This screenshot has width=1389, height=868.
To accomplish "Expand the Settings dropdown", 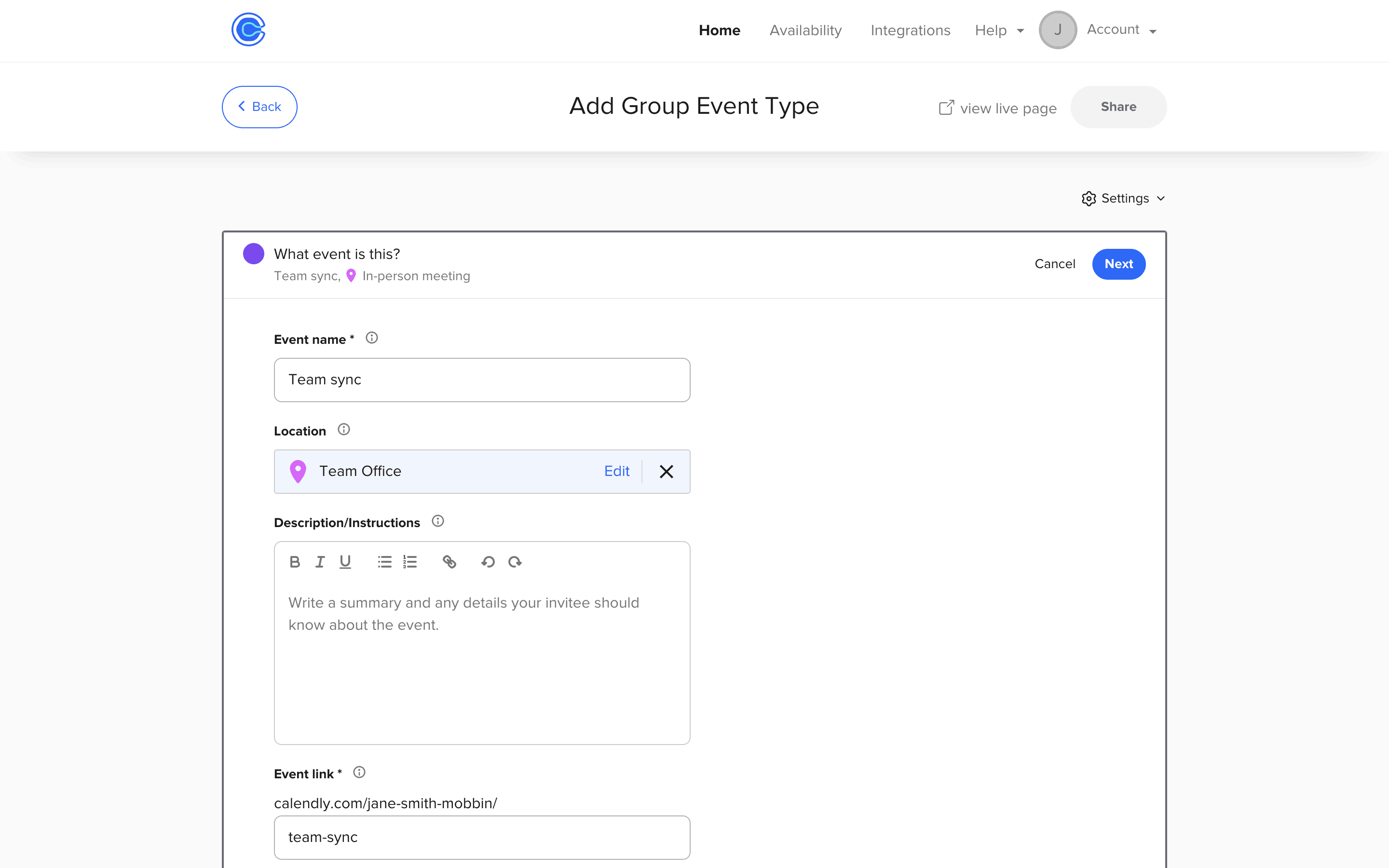I will (x=1124, y=199).
